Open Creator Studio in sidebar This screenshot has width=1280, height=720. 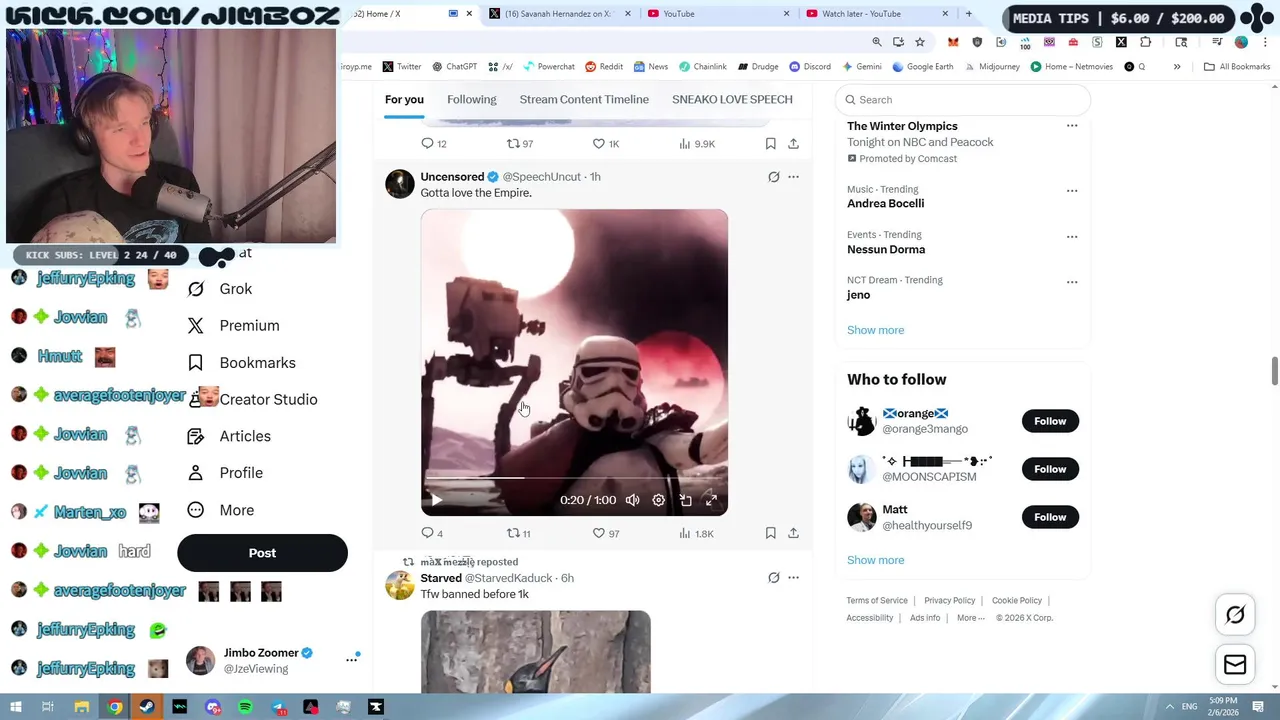[x=252, y=399]
